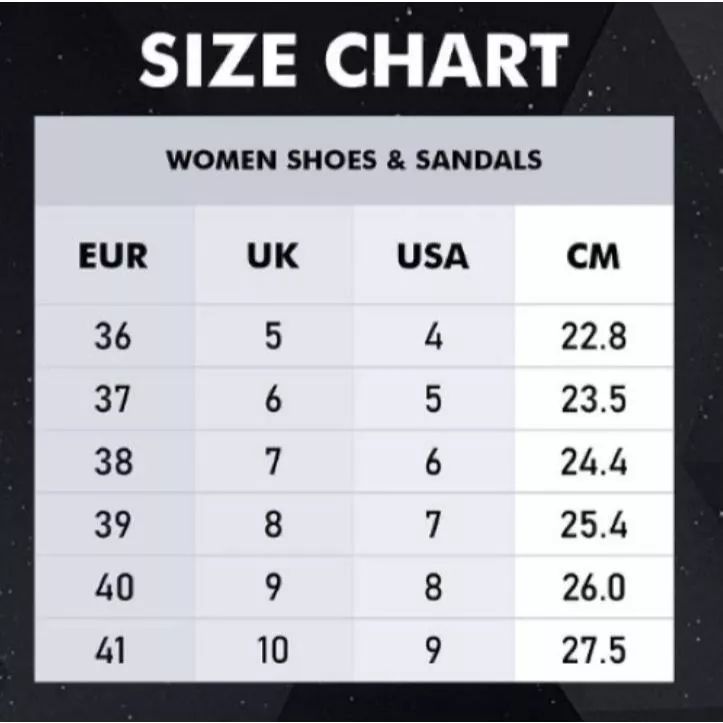Image resolution: width=723 pixels, height=723 pixels.
Task: Click the CM column header
Action: tap(593, 257)
